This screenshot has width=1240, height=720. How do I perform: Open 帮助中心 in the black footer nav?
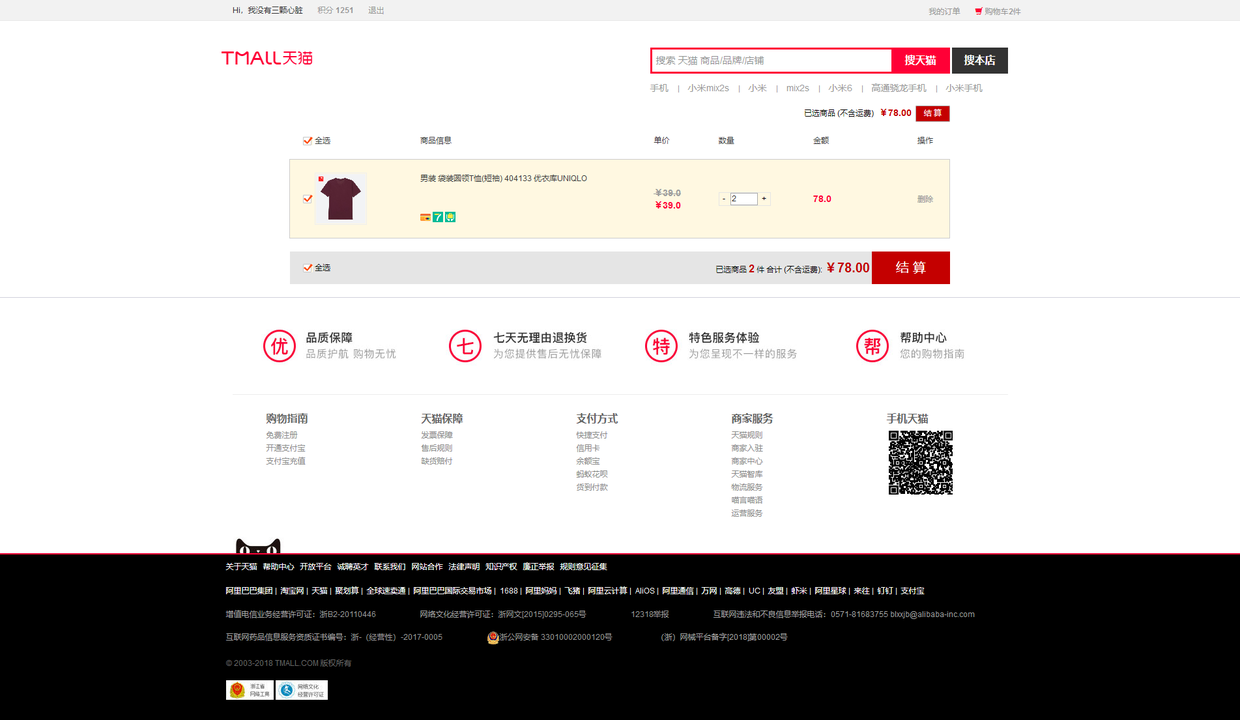[279, 567]
